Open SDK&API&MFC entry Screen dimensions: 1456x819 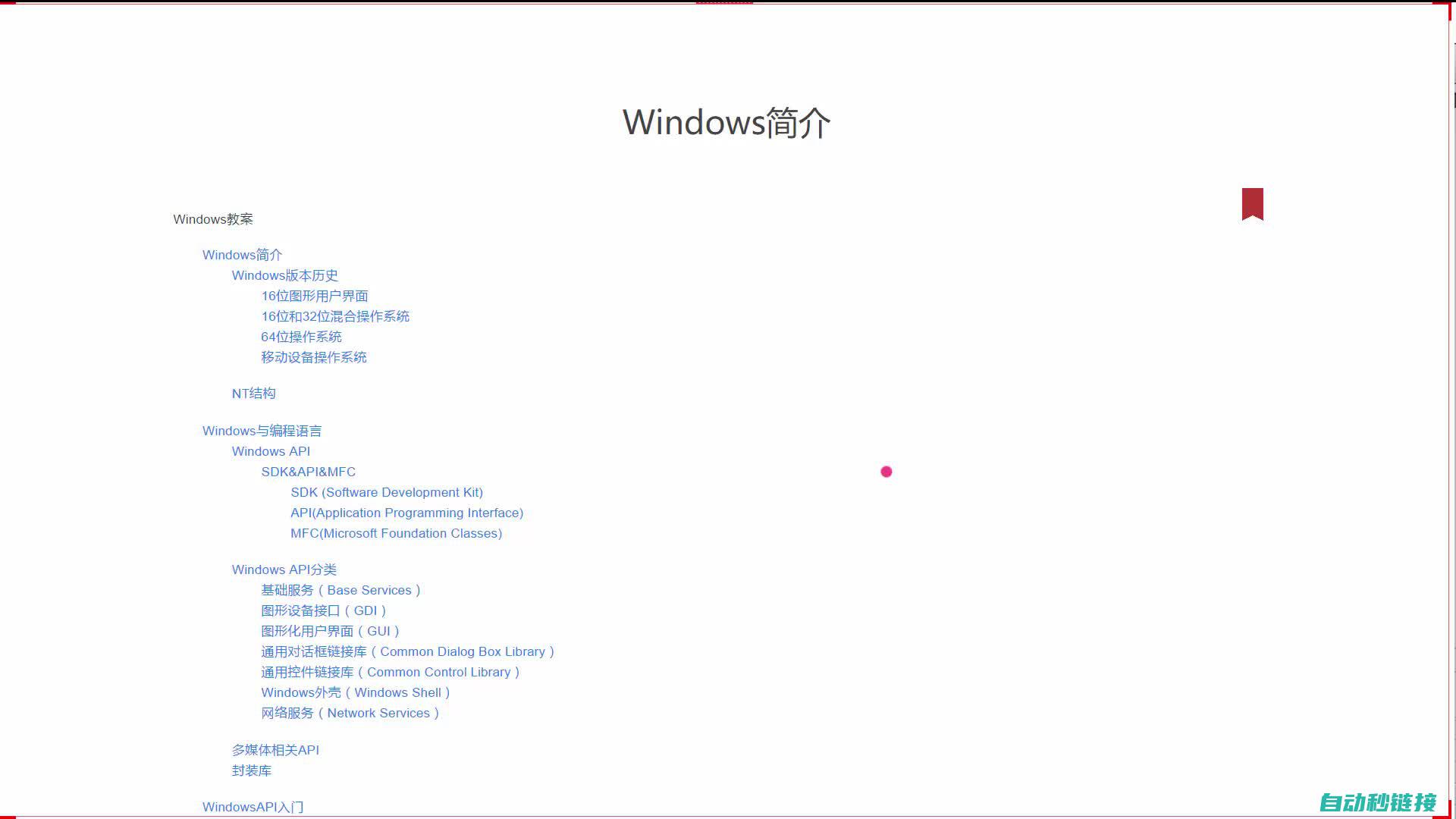pyautogui.click(x=309, y=472)
